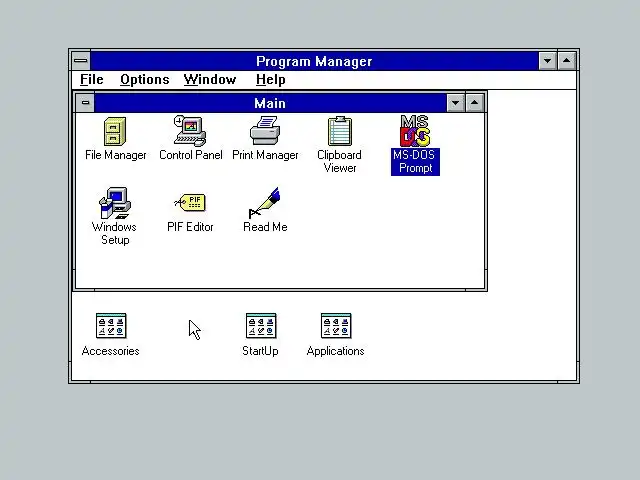Viewport: 640px width, 480px height.
Task: Open the File menu
Action: tap(91, 80)
